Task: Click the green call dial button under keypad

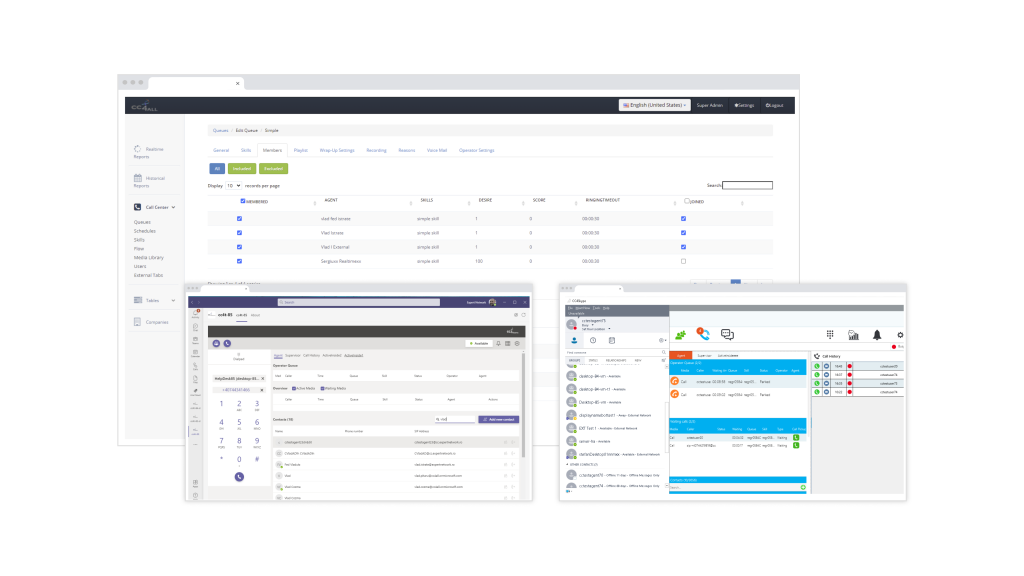Action: coord(239,477)
